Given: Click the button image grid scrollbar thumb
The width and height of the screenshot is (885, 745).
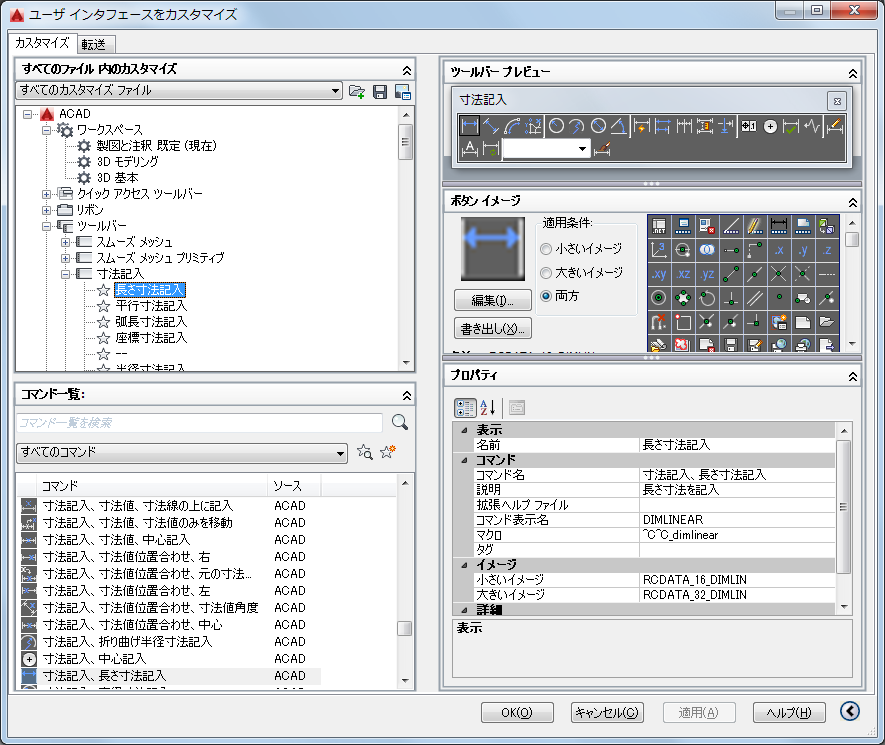Looking at the screenshot, I should 852,239.
